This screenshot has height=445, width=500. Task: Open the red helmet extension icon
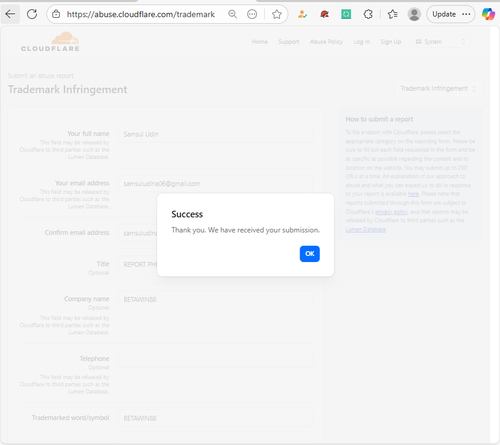324,14
